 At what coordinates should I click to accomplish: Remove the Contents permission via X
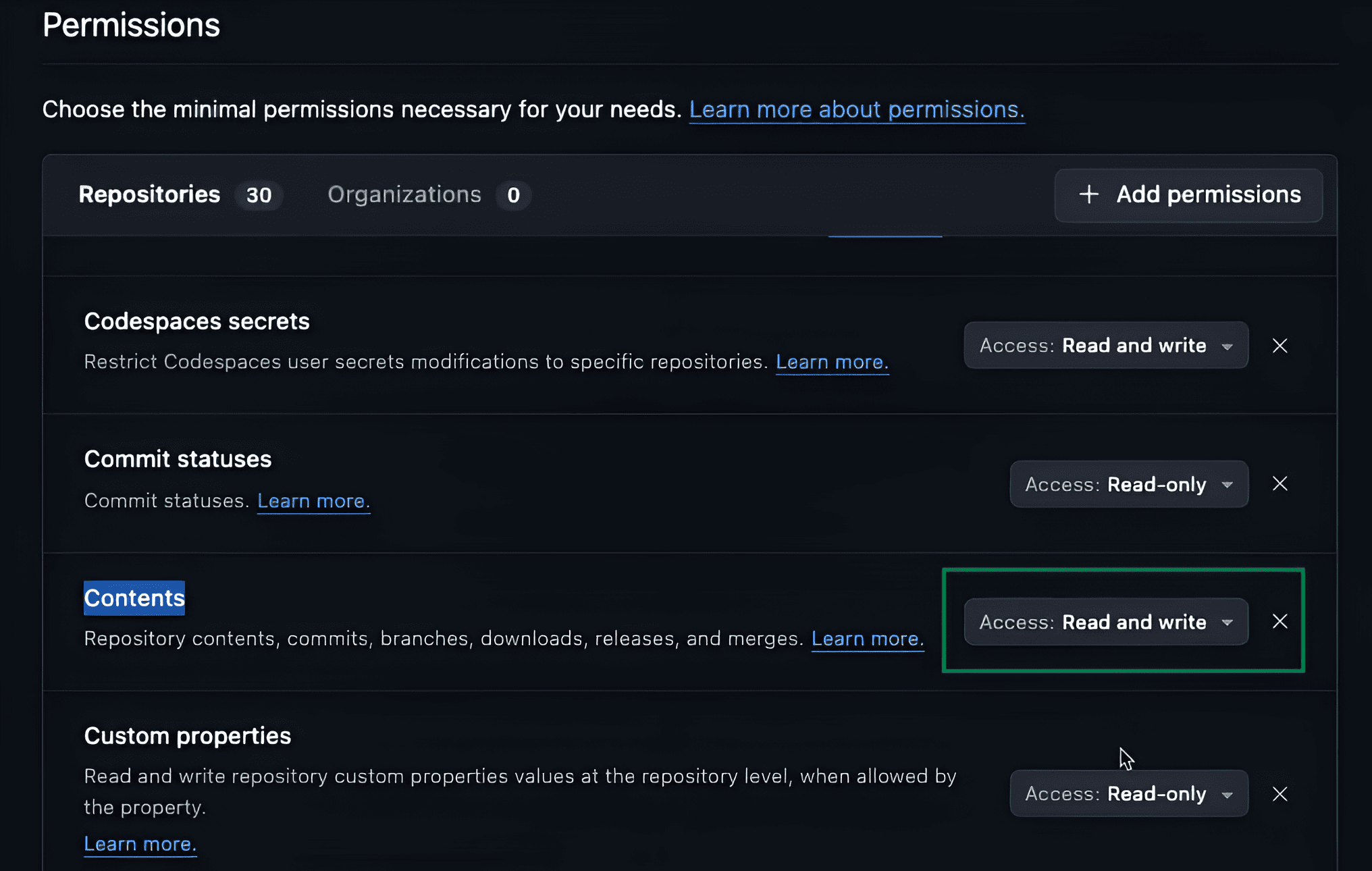click(1279, 622)
